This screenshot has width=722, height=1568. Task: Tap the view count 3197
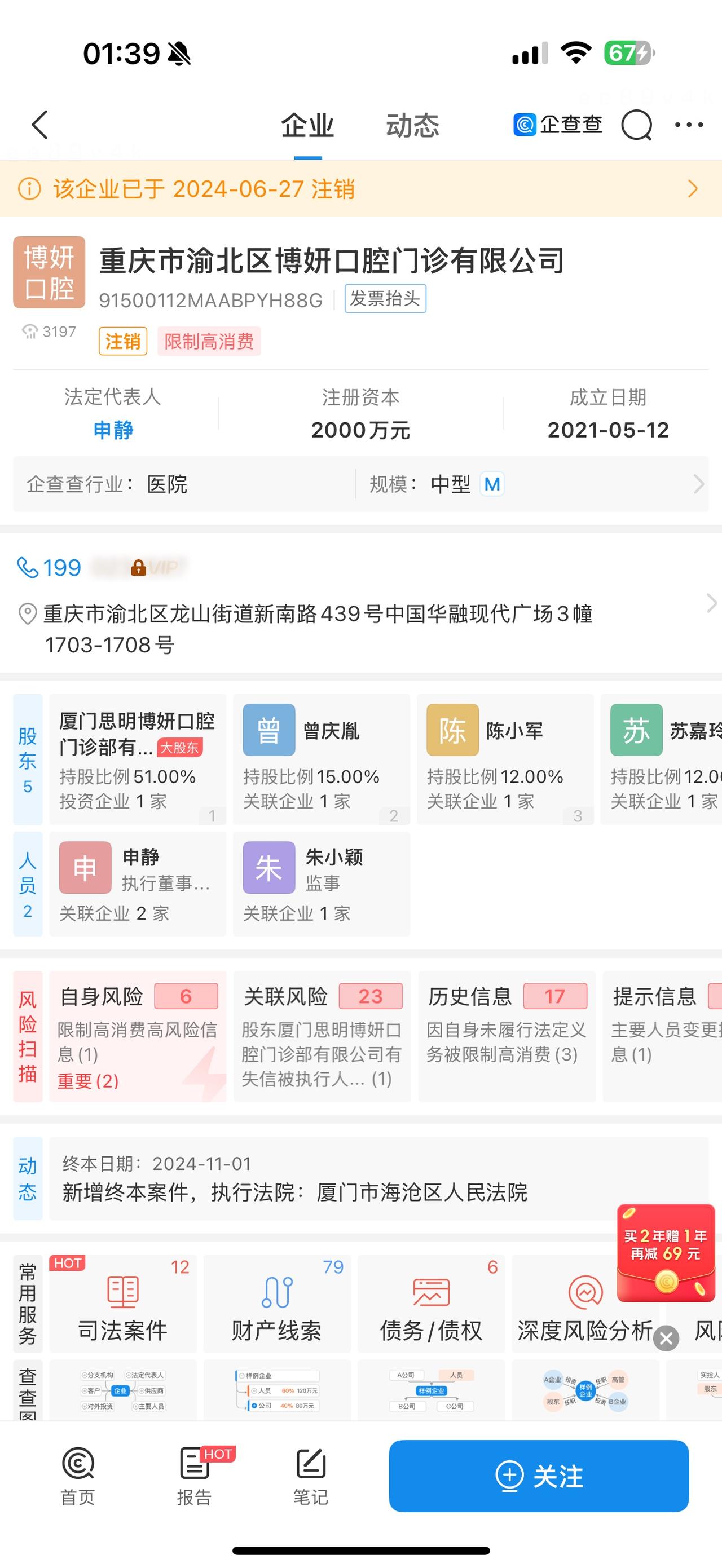point(49,332)
